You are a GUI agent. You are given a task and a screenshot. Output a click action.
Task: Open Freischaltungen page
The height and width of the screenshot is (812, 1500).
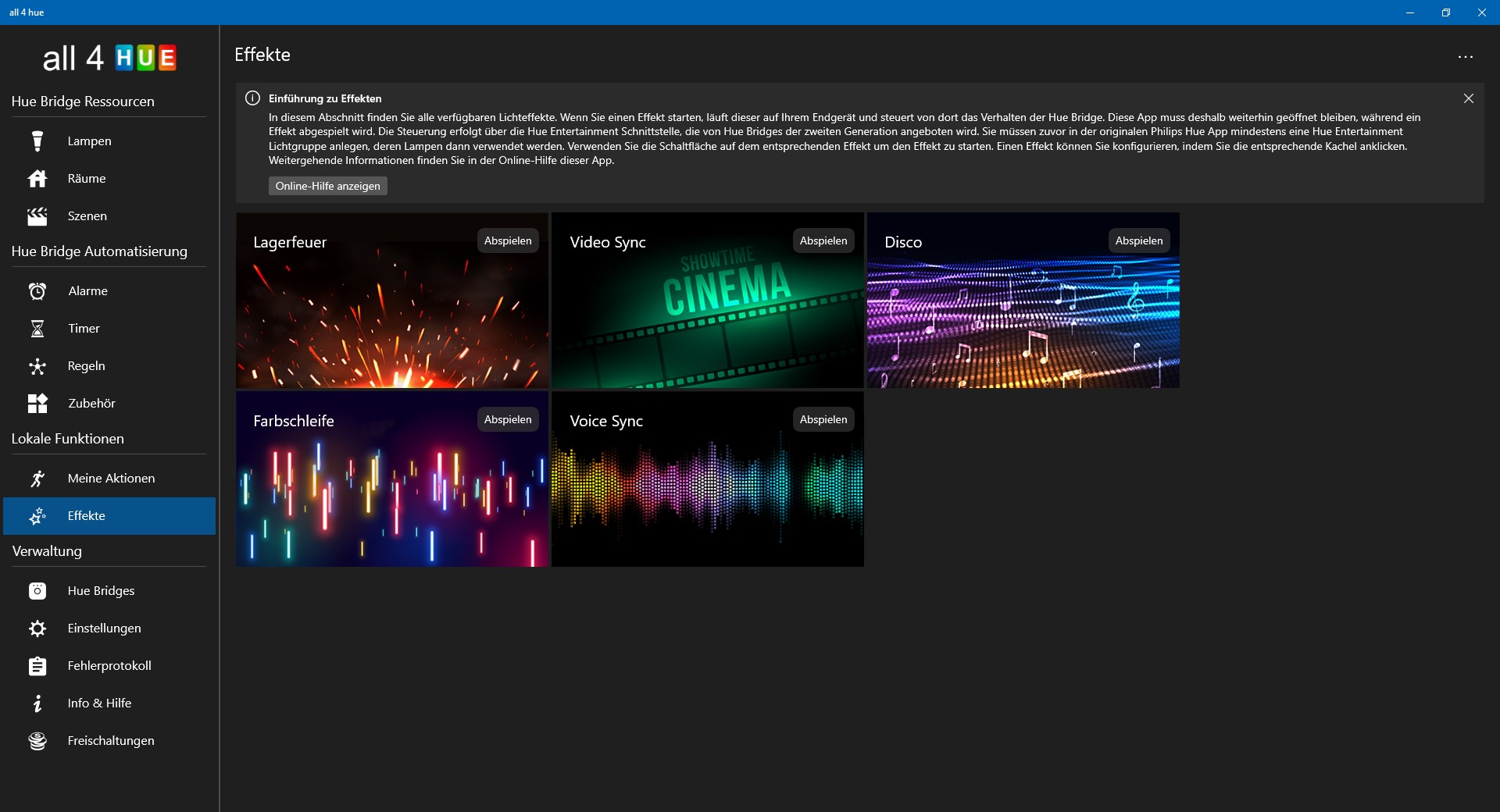pyautogui.click(x=109, y=741)
